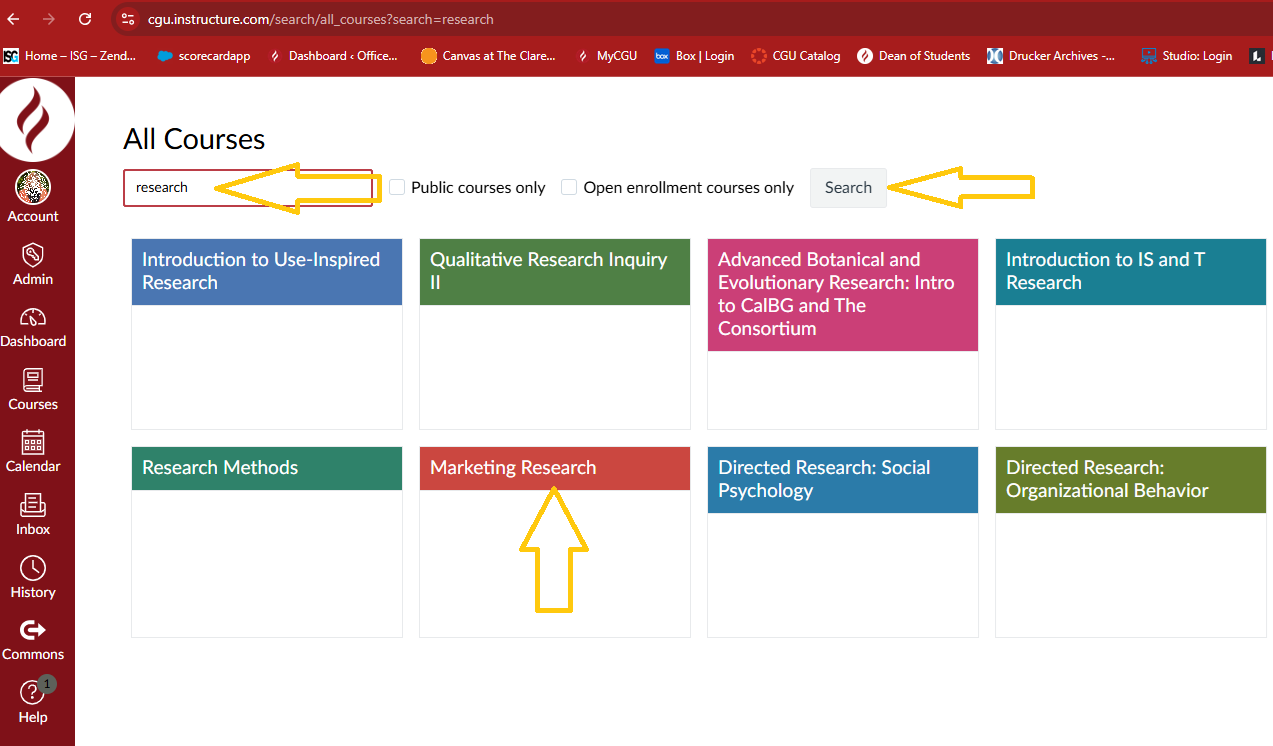This screenshot has width=1273, height=746.
Task: Open the Admin shield icon
Action: click(33, 254)
